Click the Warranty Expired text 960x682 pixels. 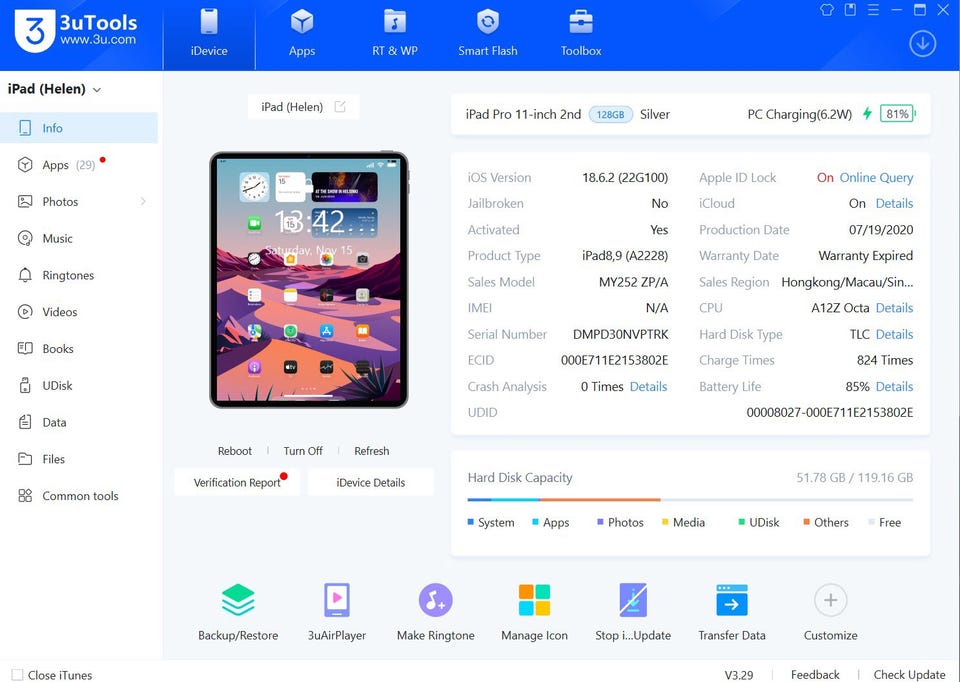(865, 256)
